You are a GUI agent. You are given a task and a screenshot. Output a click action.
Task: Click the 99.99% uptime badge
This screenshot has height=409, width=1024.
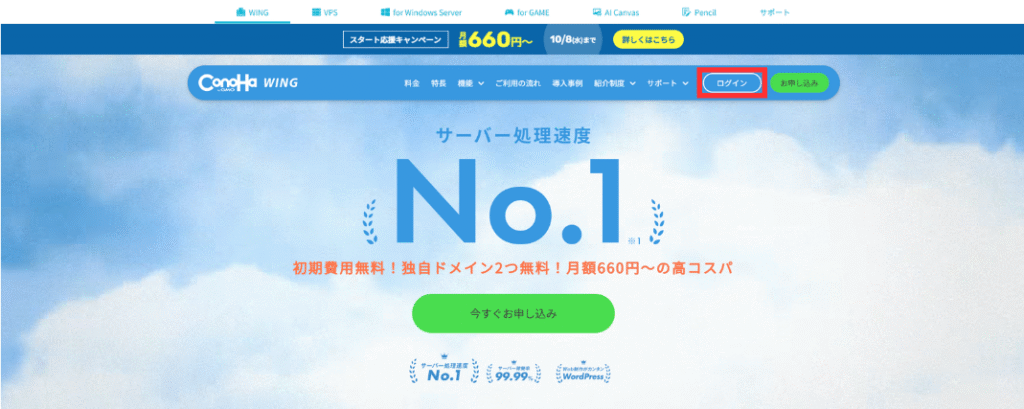pyautogui.click(x=514, y=371)
